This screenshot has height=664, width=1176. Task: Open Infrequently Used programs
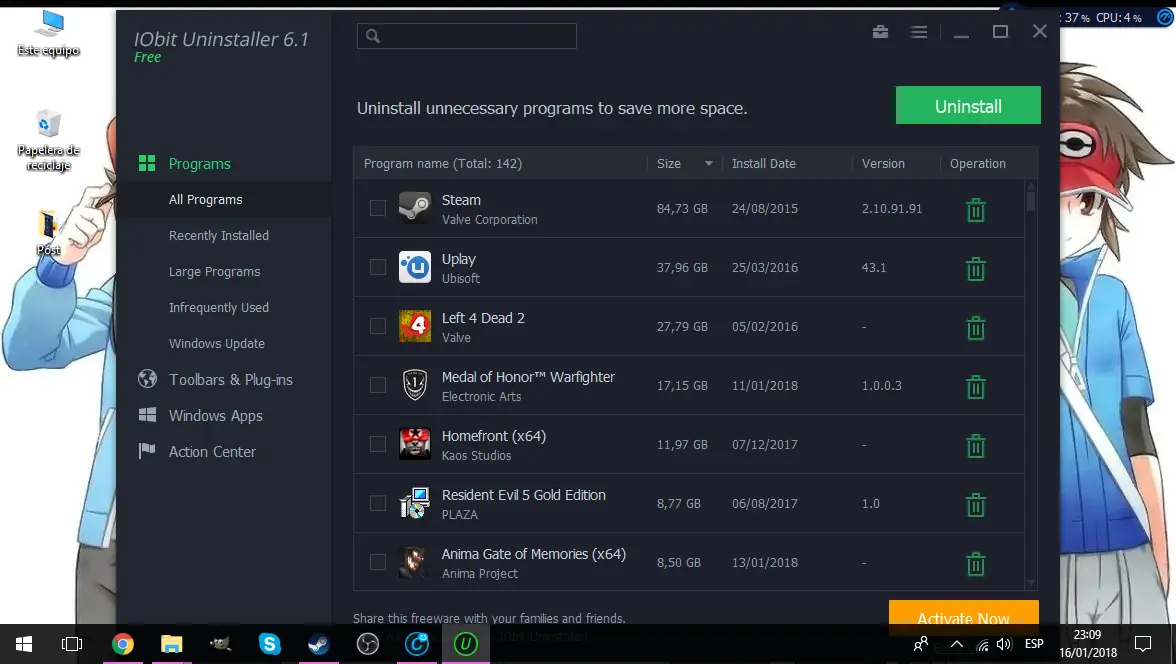(219, 308)
